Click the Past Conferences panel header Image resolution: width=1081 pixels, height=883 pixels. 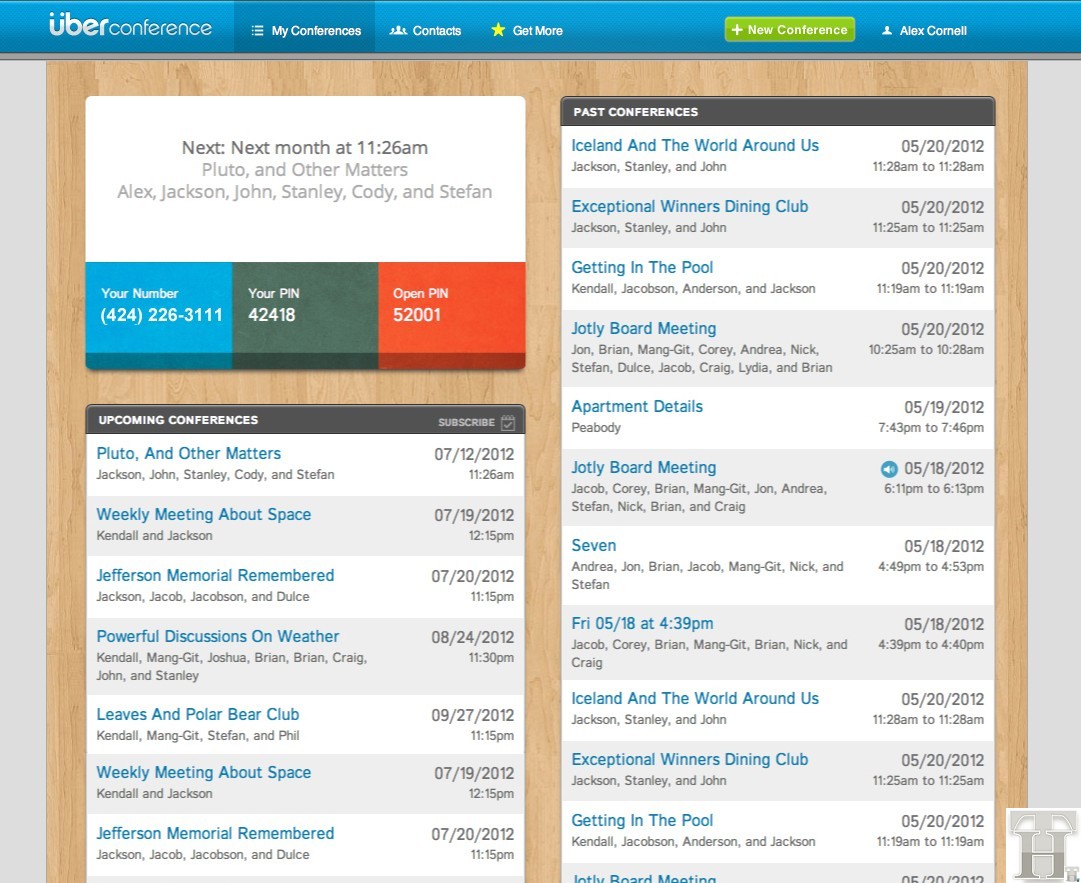coord(777,112)
